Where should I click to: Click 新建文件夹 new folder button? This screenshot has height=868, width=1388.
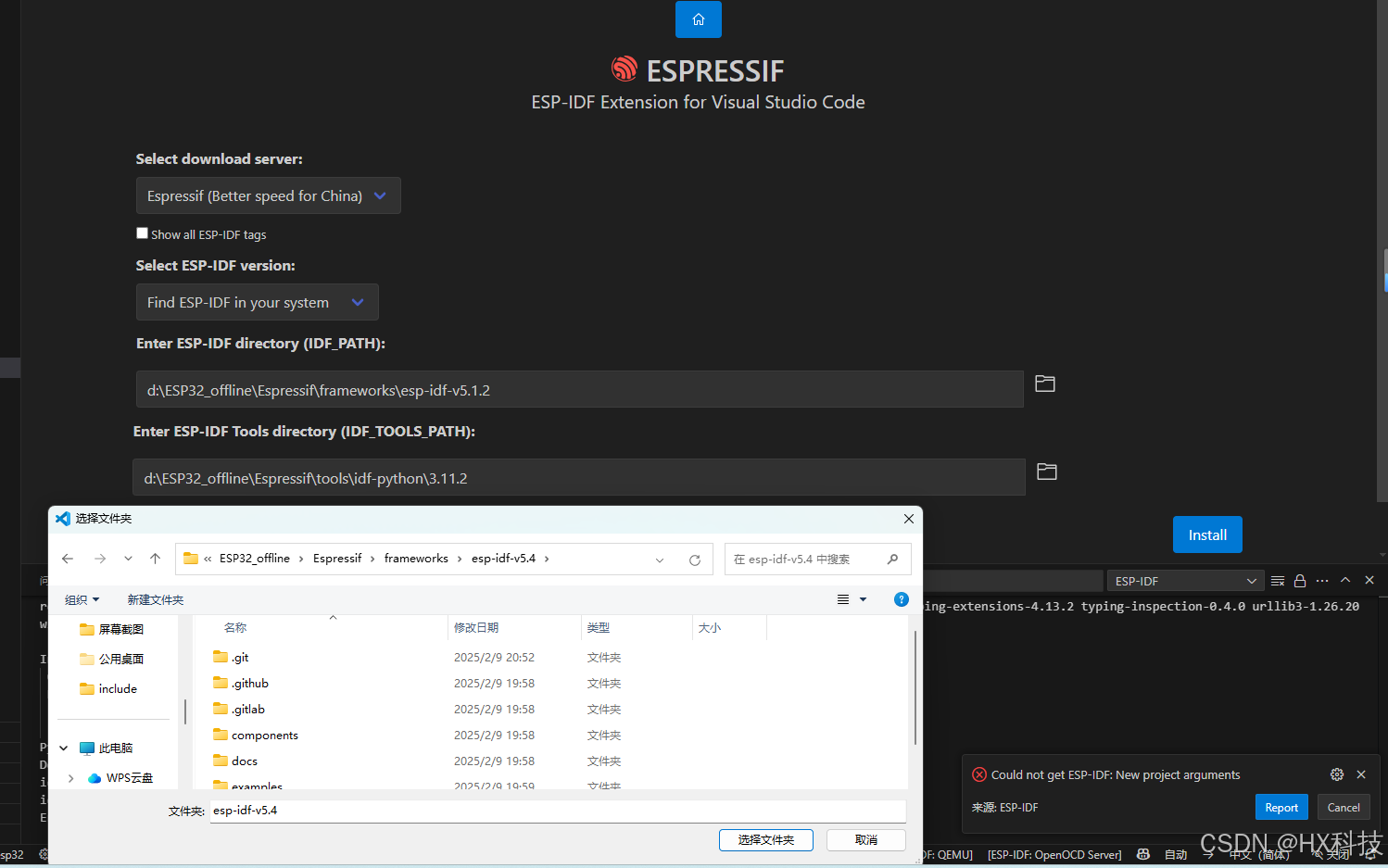(156, 600)
